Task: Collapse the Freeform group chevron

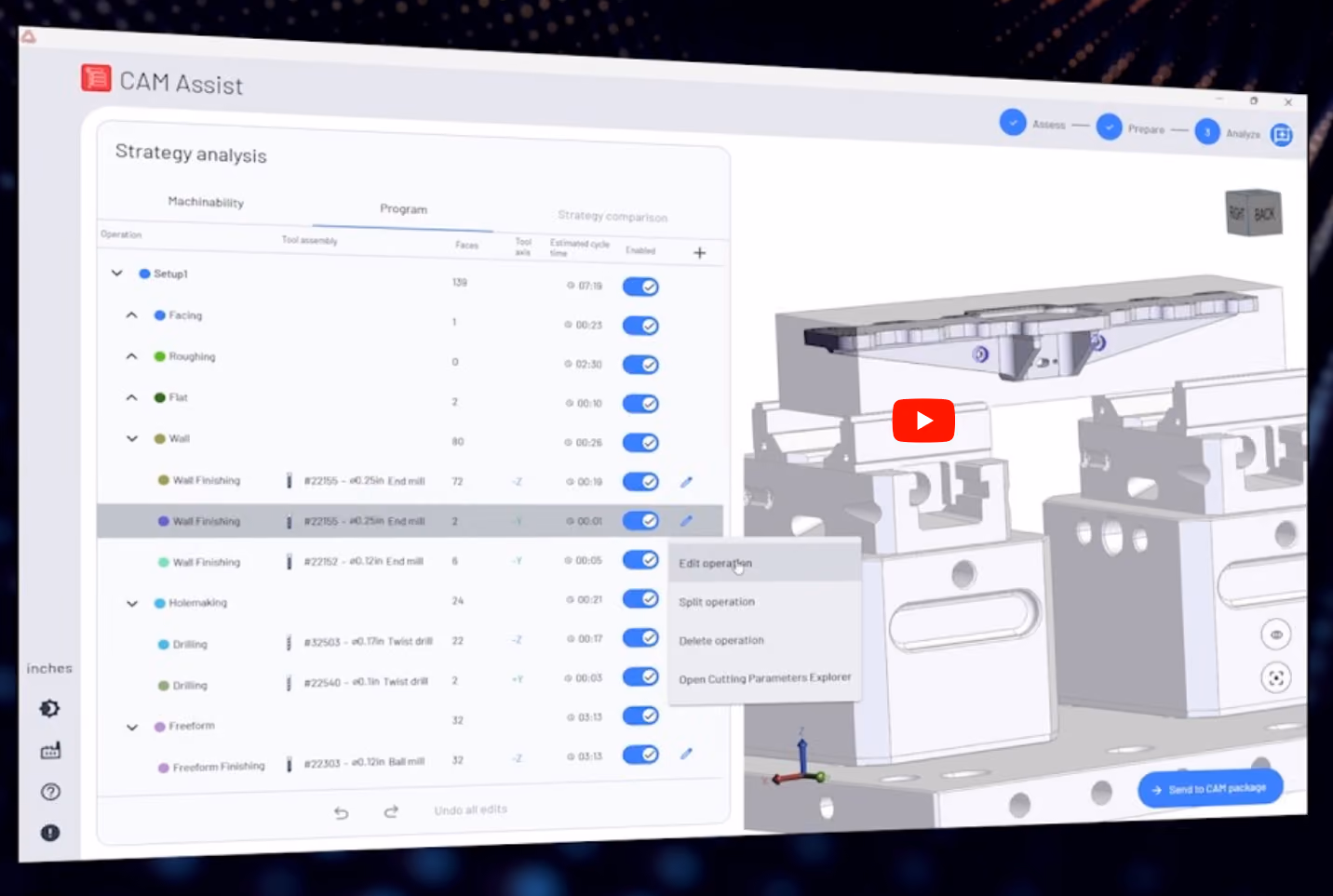Action: pos(131,728)
